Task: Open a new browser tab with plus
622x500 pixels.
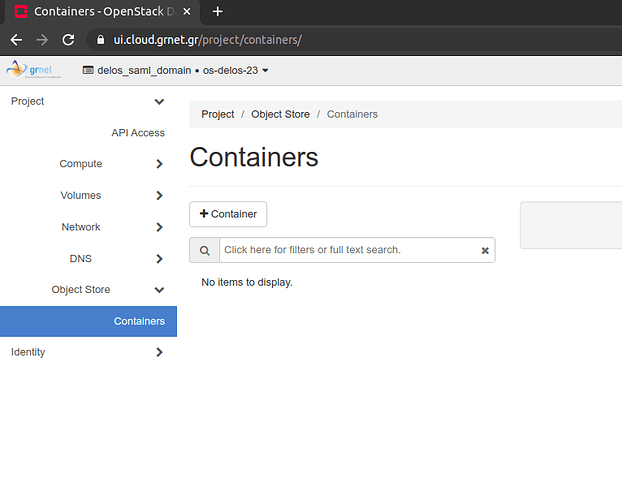Action: pyautogui.click(x=218, y=12)
